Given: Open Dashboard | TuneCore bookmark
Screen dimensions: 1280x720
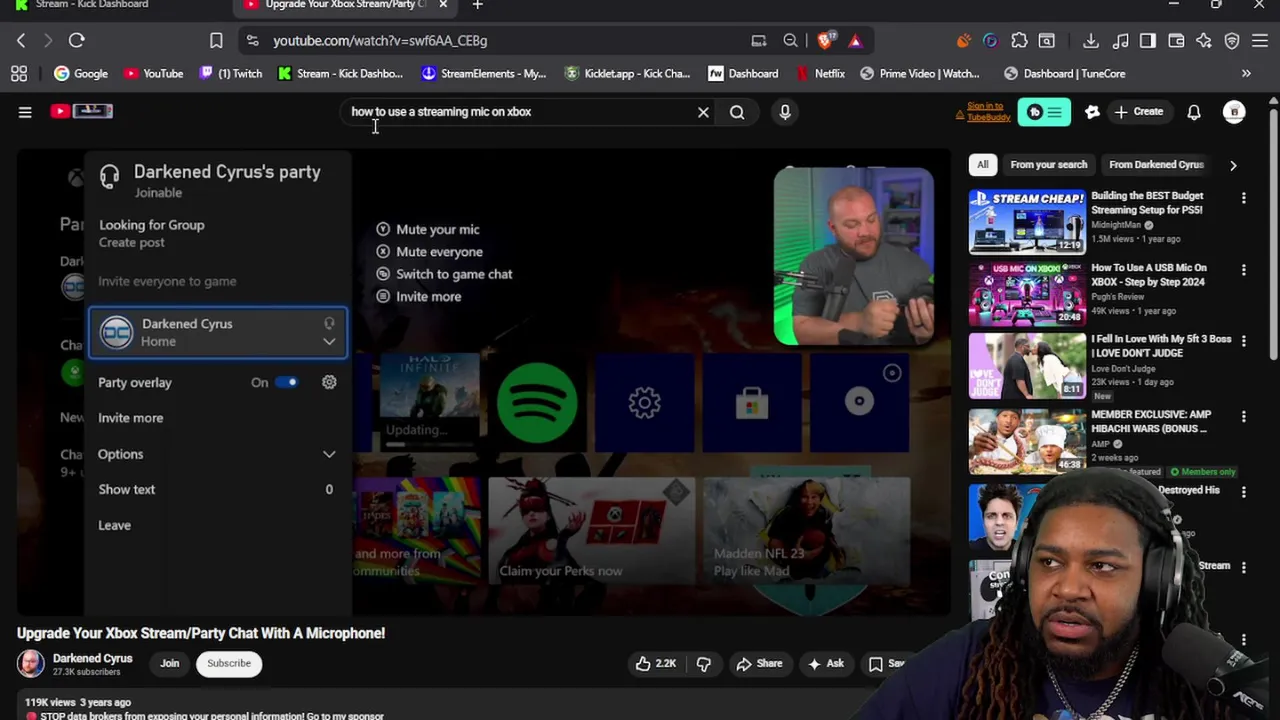Looking at the screenshot, I should pyautogui.click(x=1064, y=74).
